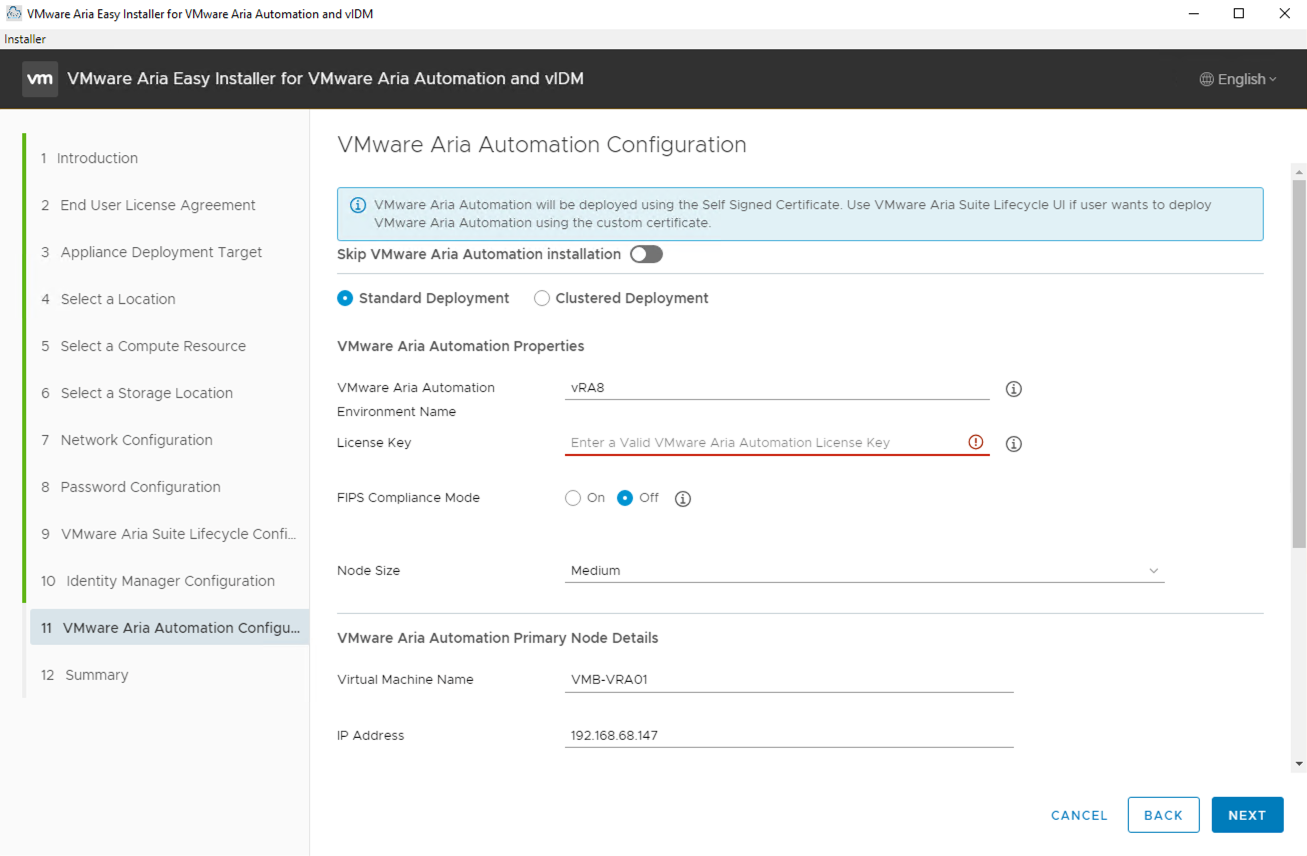Screen dimensions: 1307x856
Task: Click the installer app icon in title bar
Action: pyautogui.click(x=14, y=14)
